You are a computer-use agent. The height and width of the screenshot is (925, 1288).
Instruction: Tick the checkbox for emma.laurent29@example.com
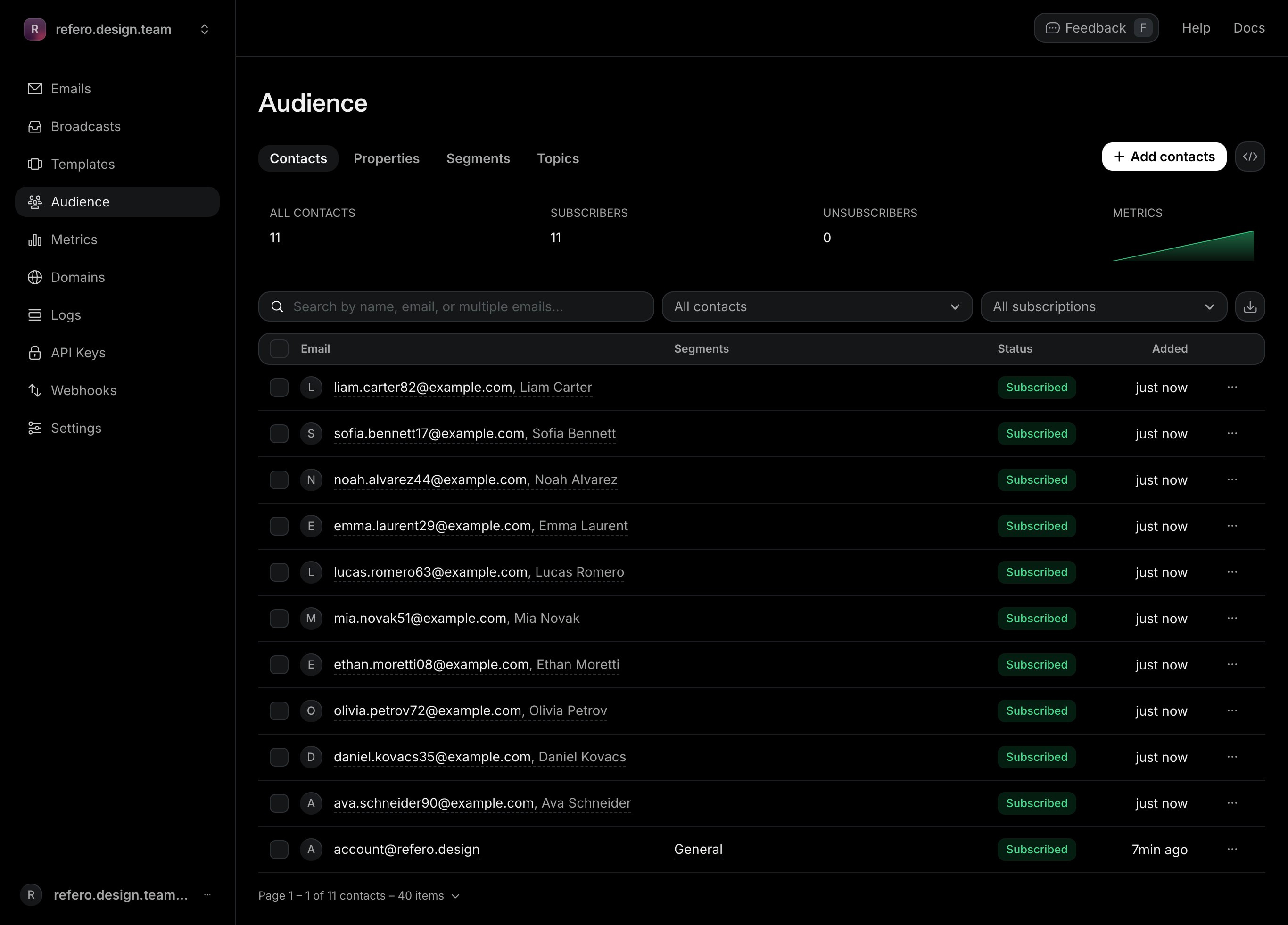pyautogui.click(x=279, y=526)
